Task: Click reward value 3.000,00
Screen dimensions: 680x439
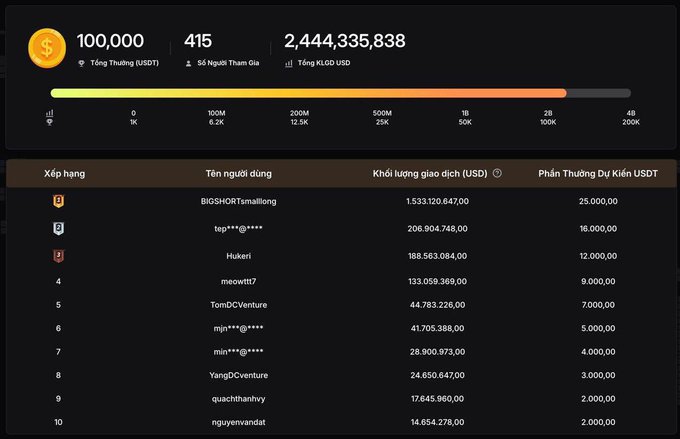Action: click(x=598, y=375)
